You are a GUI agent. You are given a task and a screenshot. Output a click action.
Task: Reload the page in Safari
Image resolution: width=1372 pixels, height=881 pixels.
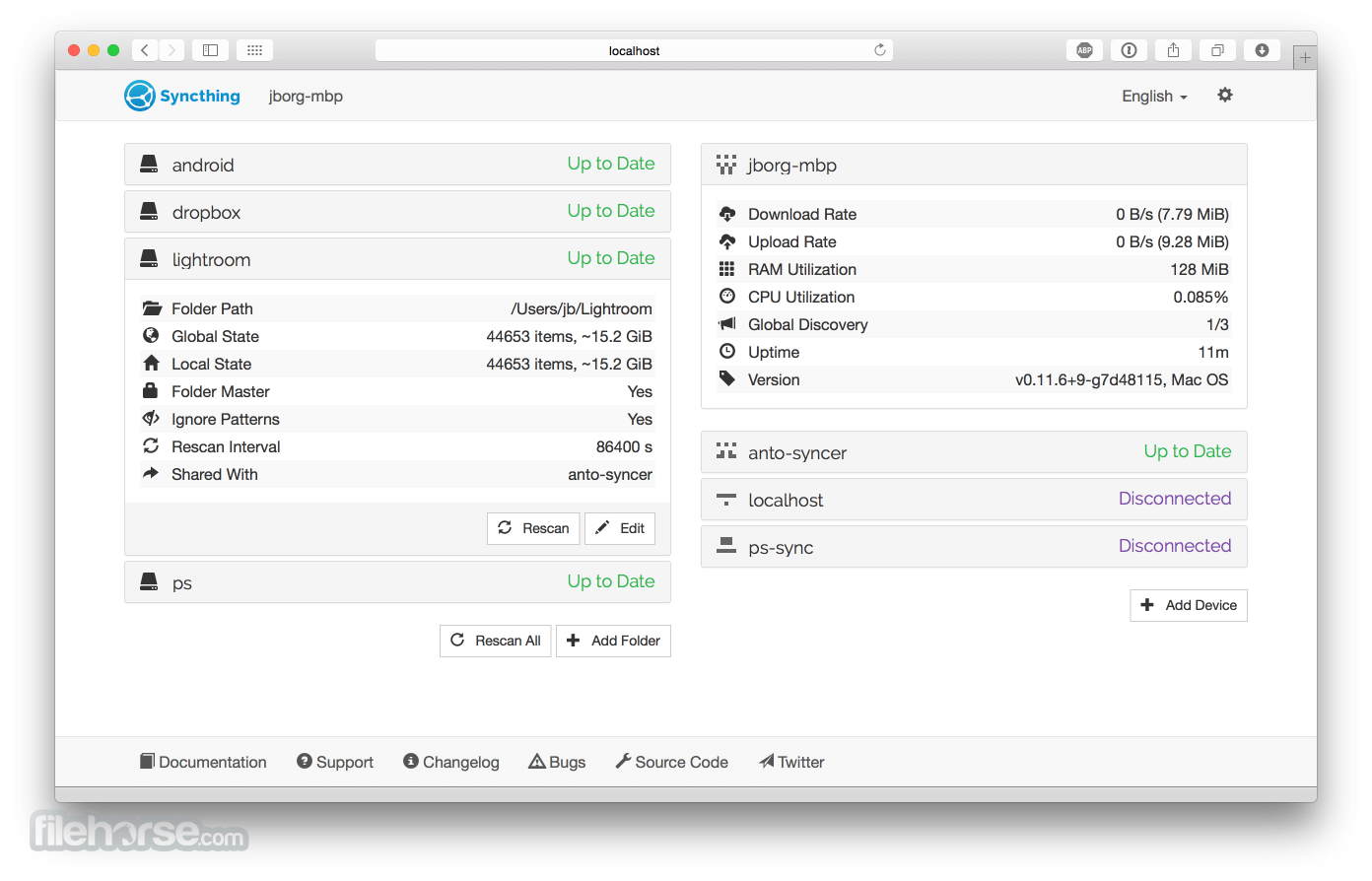coord(880,50)
